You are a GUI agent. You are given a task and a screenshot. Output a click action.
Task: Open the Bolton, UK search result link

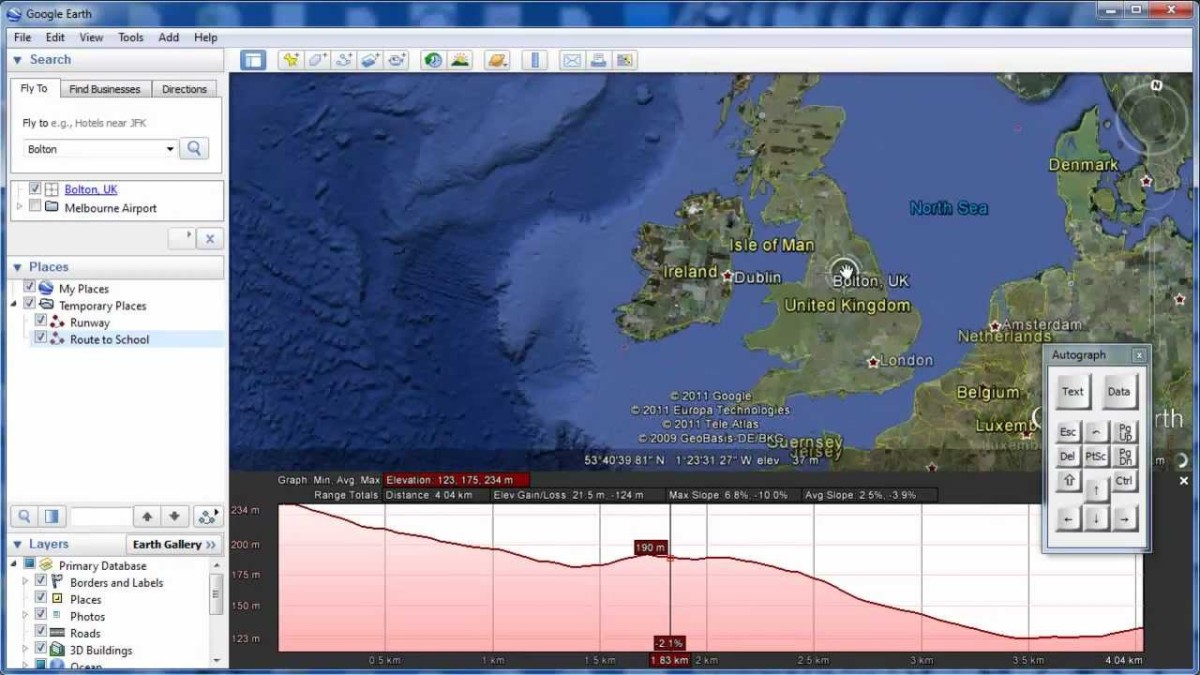[90, 188]
